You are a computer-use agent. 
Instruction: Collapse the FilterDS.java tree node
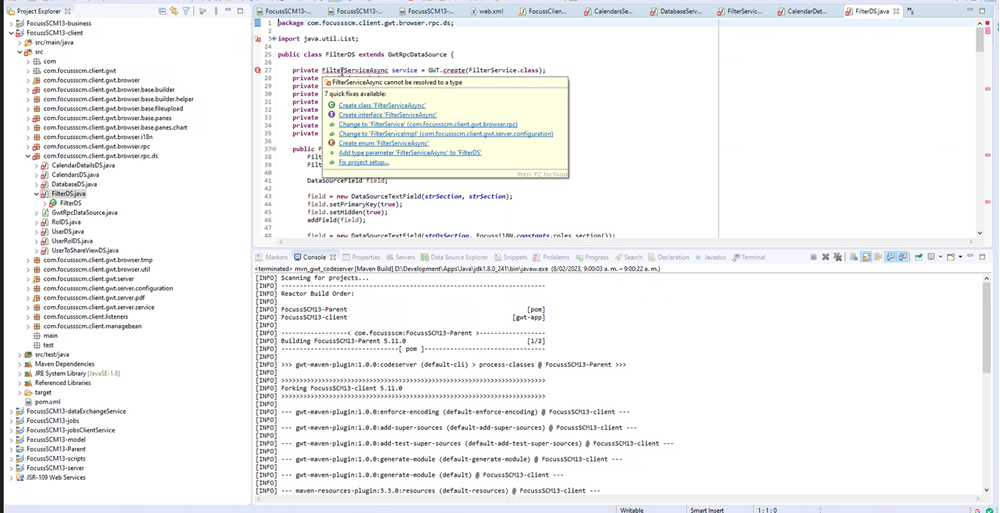pos(36,193)
